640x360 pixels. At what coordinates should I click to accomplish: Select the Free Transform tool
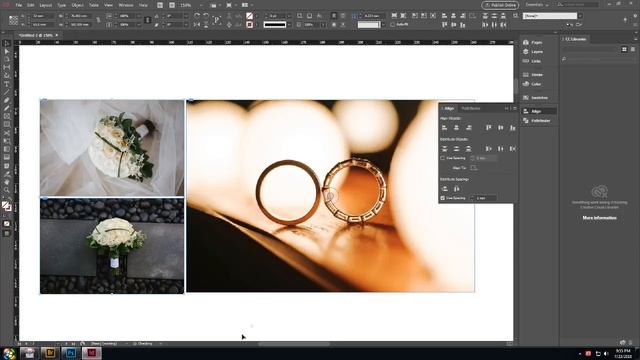[7, 141]
